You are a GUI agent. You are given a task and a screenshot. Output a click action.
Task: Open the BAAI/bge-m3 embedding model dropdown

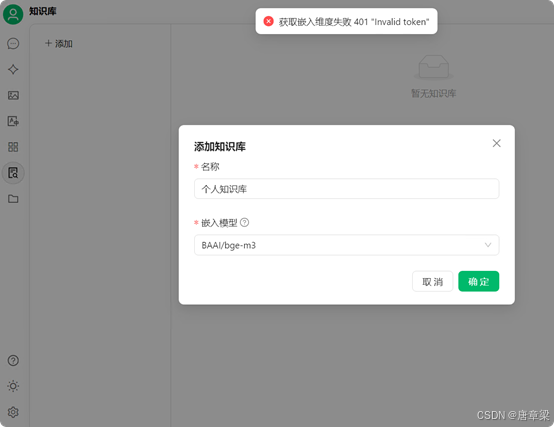tap(346, 245)
